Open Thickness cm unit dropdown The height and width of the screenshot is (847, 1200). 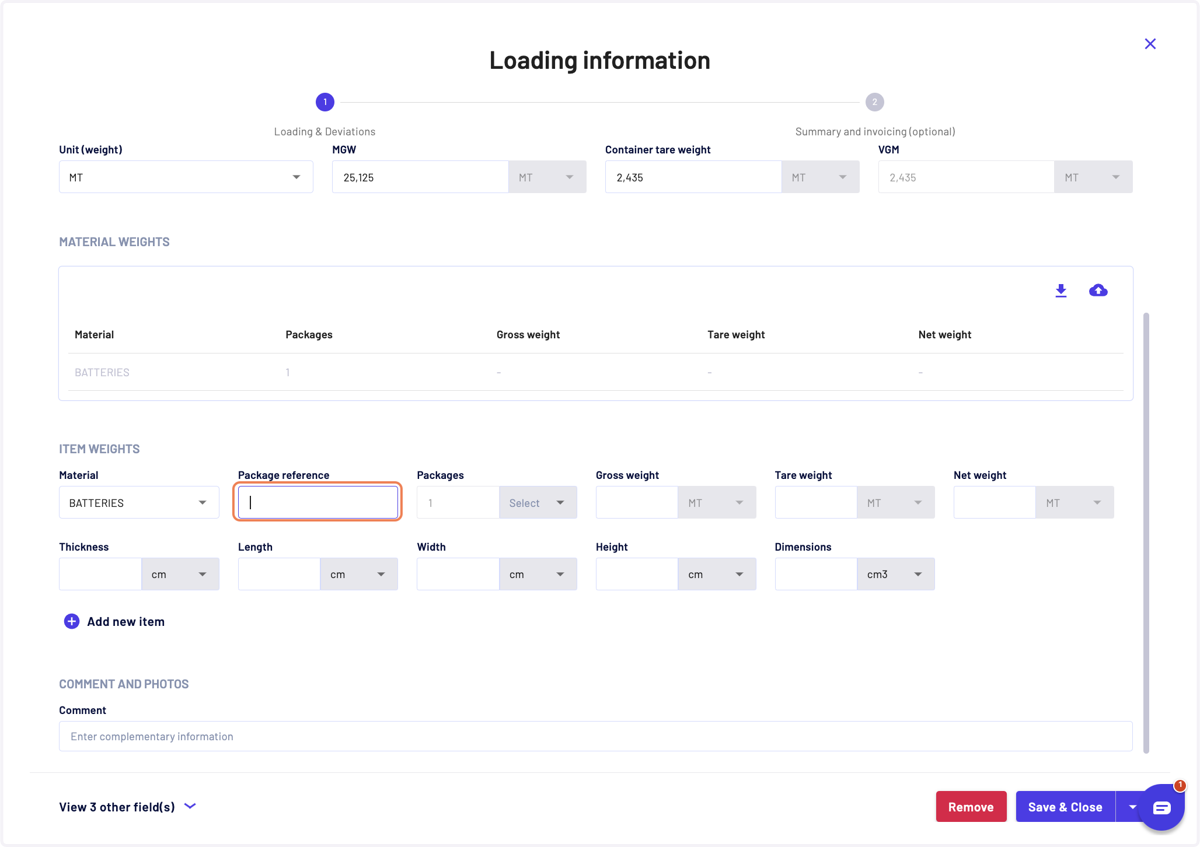click(180, 574)
